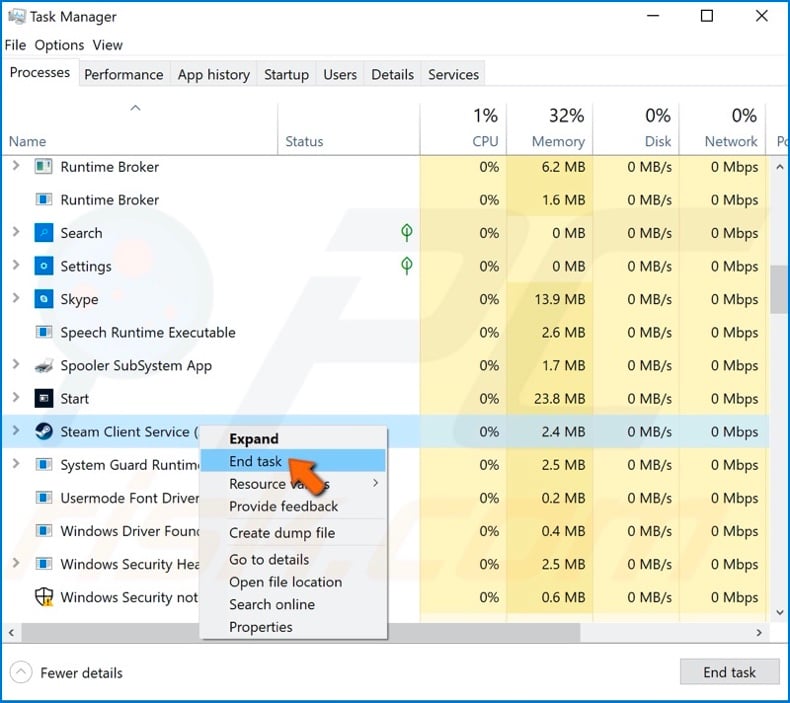The width and height of the screenshot is (790, 703).
Task: Open Properties from the context menu
Action: click(293, 627)
